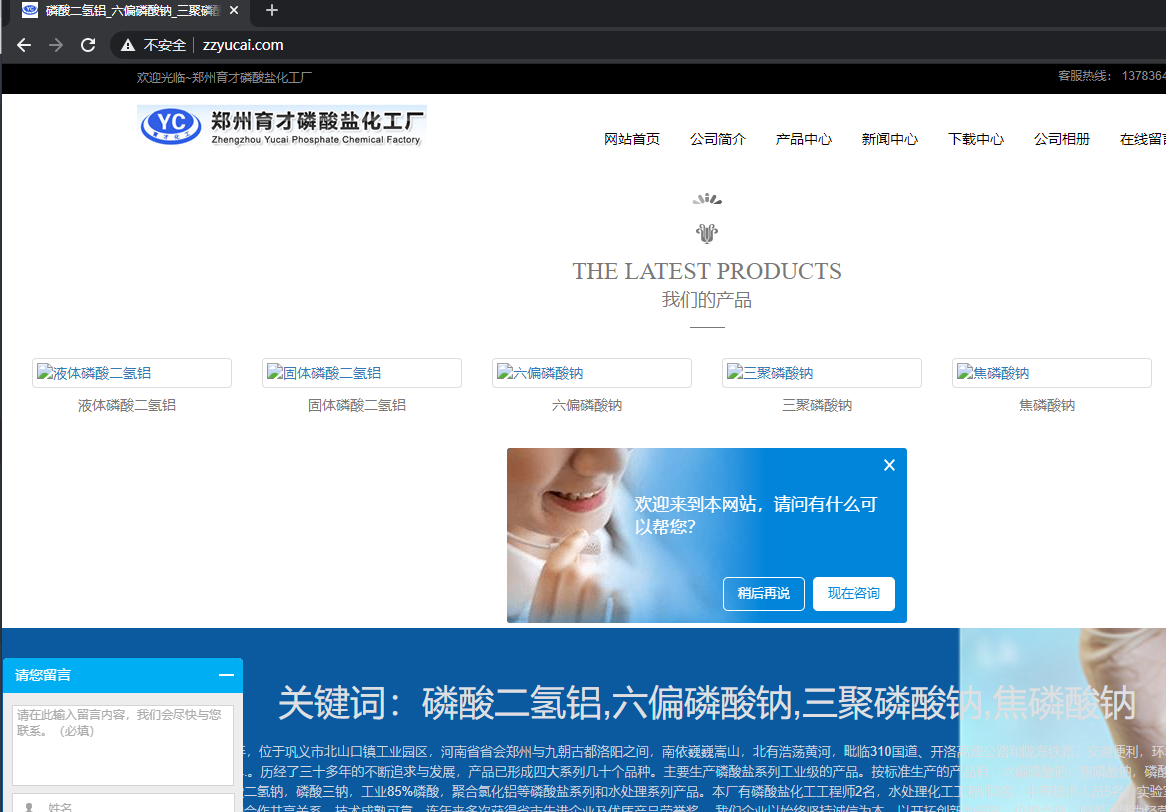
Task: Close the chat invitation popup
Action: coord(889,465)
